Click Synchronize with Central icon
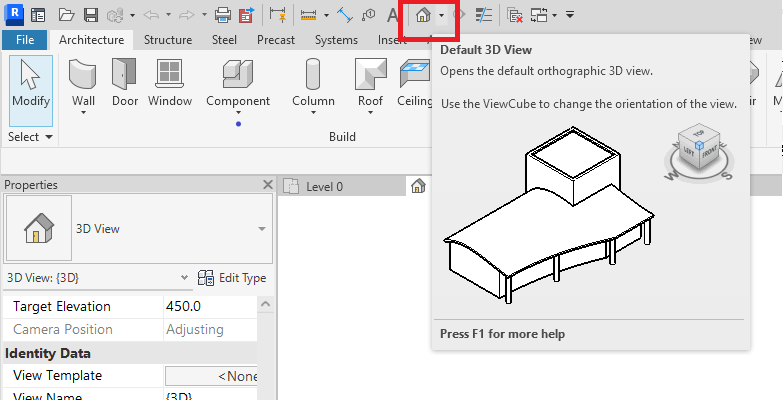783x400 pixels. [115, 15]
